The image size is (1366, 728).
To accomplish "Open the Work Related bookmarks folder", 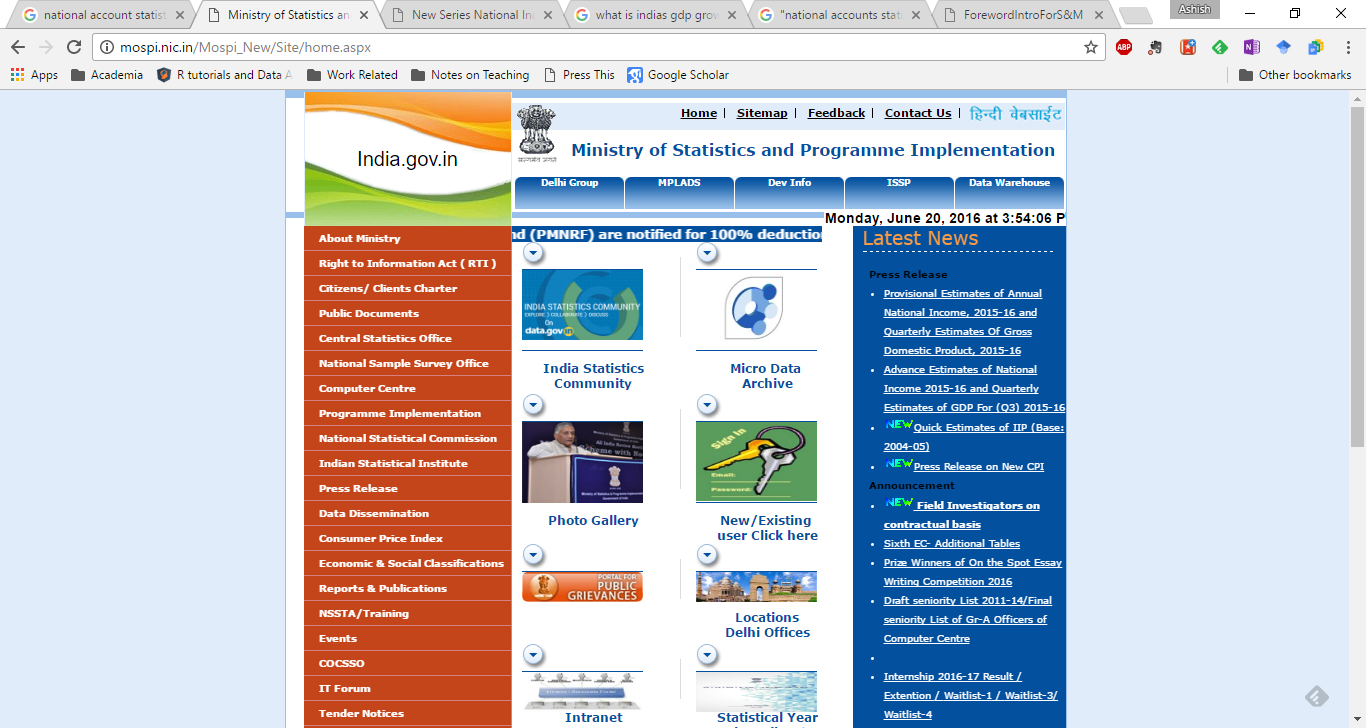I will tap(352, 75).
